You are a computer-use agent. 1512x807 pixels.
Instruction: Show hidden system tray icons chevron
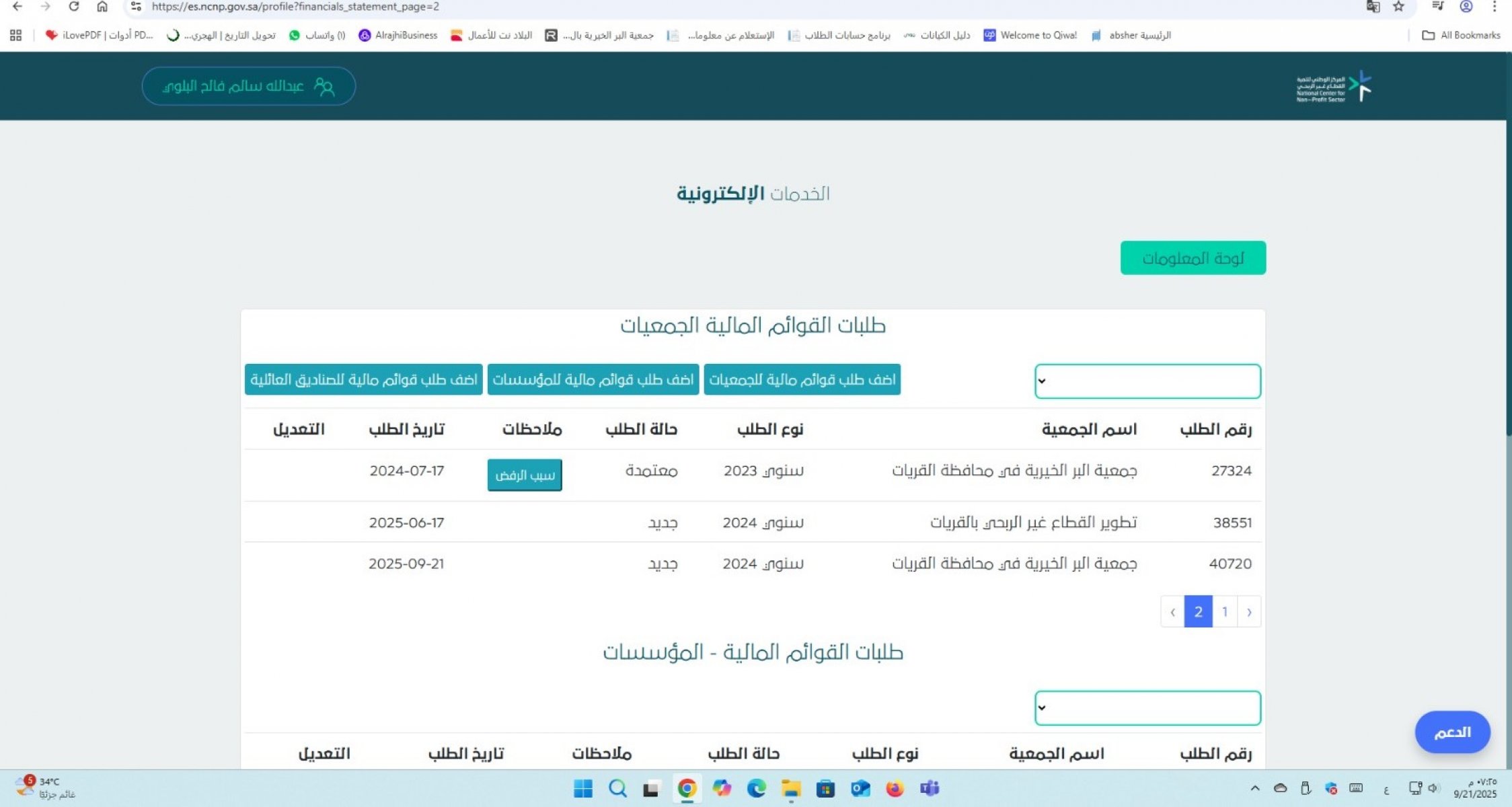tap(1255, 788)
